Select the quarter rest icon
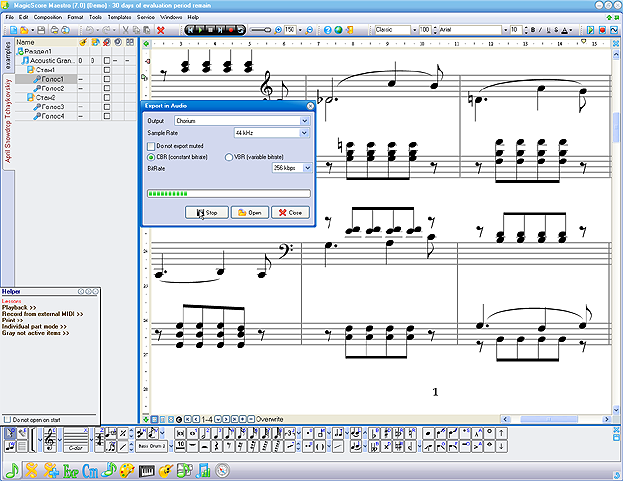The height and width of the screenshot is (481, 623). tap(217, 446)
